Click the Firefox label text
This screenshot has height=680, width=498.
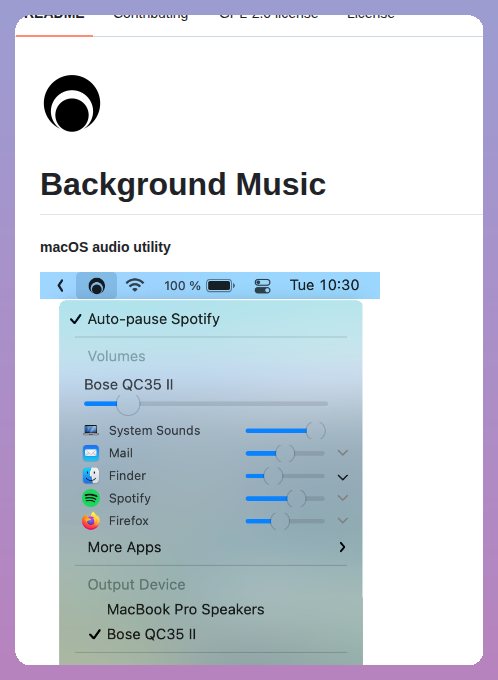(x=128, y=520)
